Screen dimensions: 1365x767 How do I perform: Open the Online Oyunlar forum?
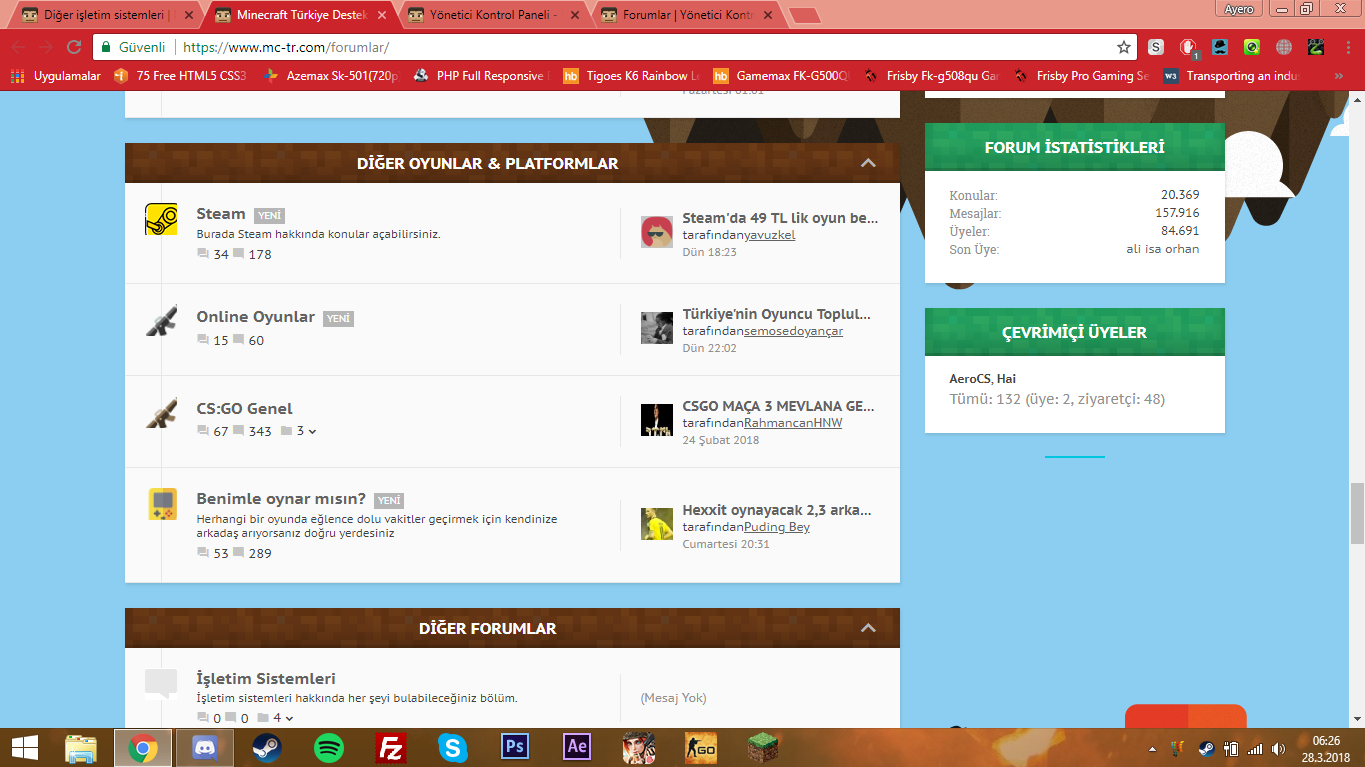[256, 317]
